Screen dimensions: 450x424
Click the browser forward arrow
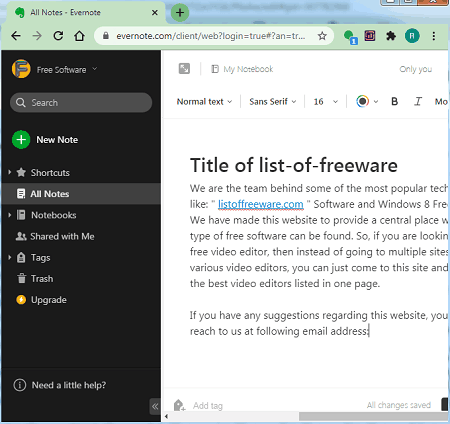point(37,36)
